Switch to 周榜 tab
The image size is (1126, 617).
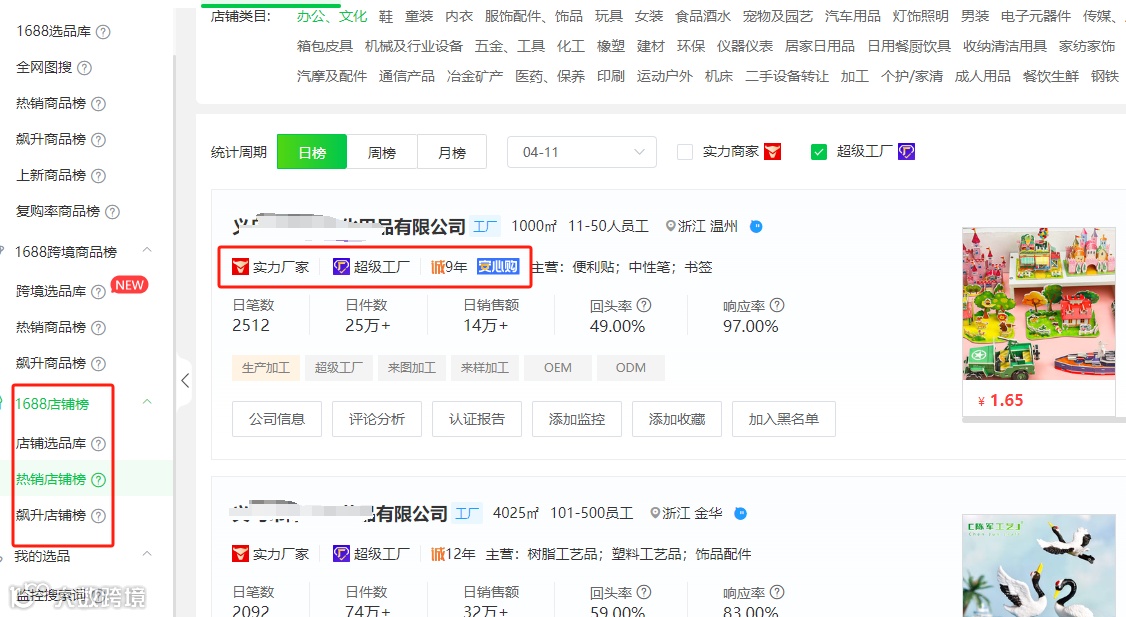(382, 152)
